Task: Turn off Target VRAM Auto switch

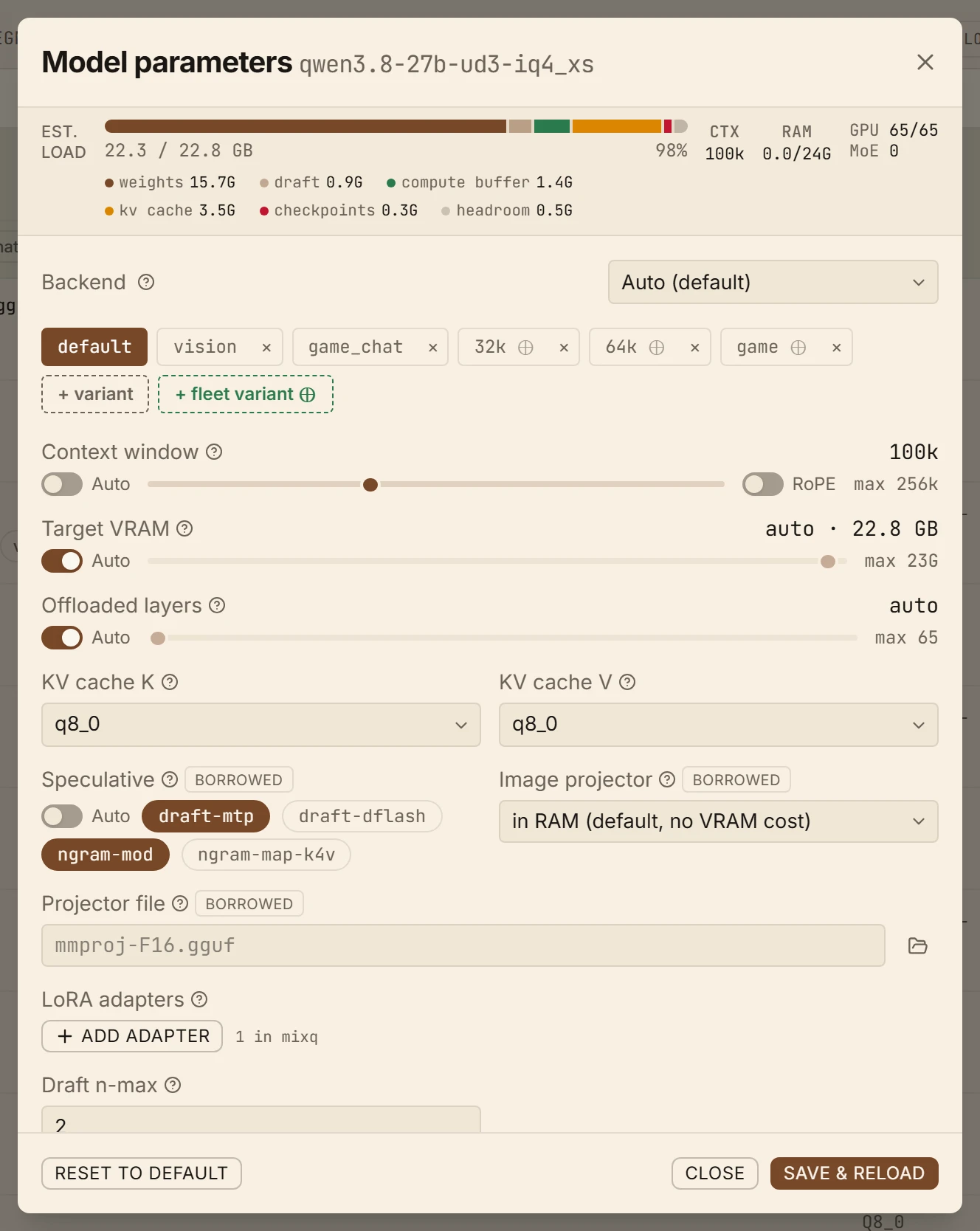Action: [62, 561]
